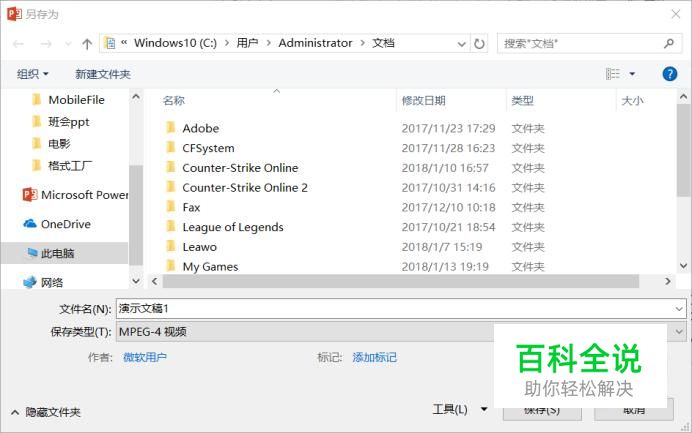Sort by 大小 column header

[632, 101]
